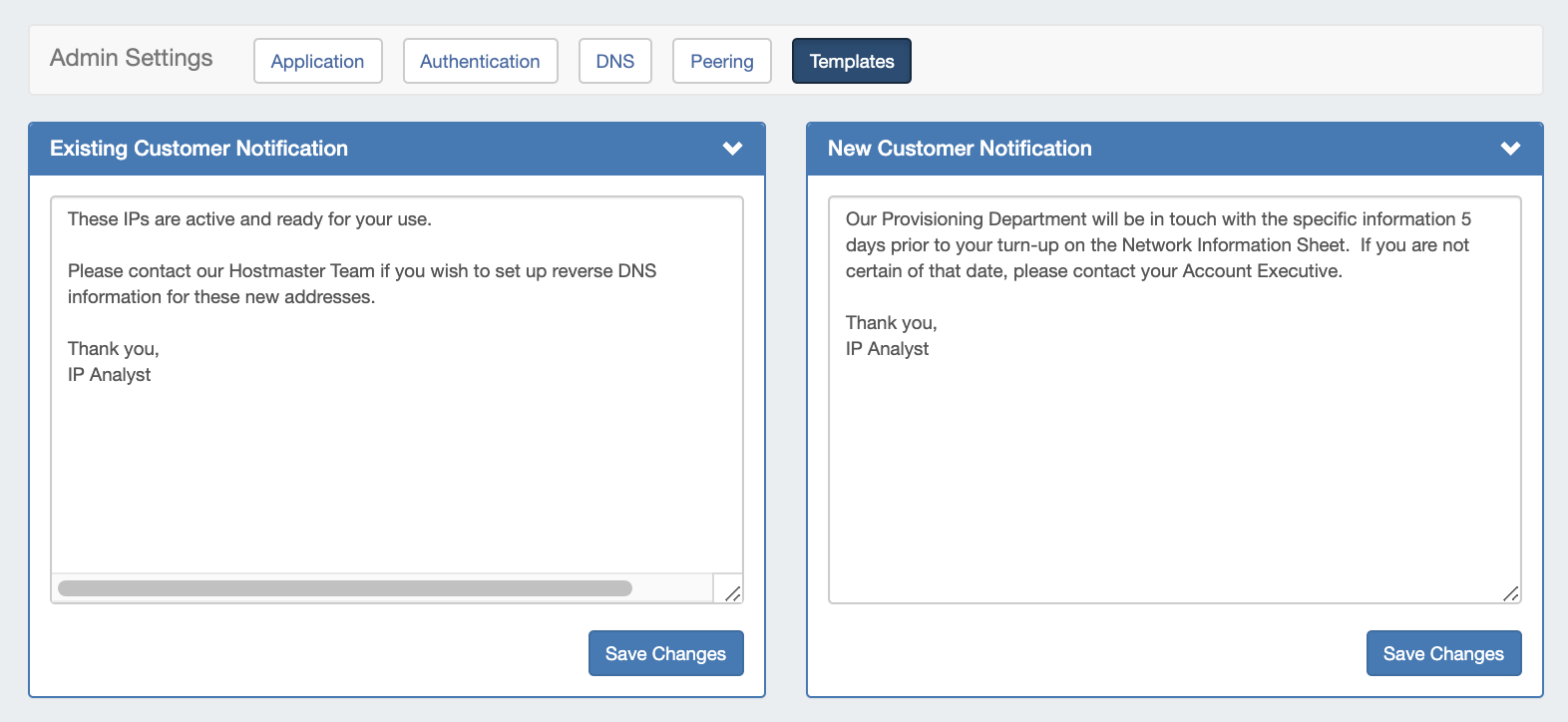Click resize handle of Existing Customer textarea
Image resolution: width=1568 pixels, height=722 pixels.
pos(732,593)
